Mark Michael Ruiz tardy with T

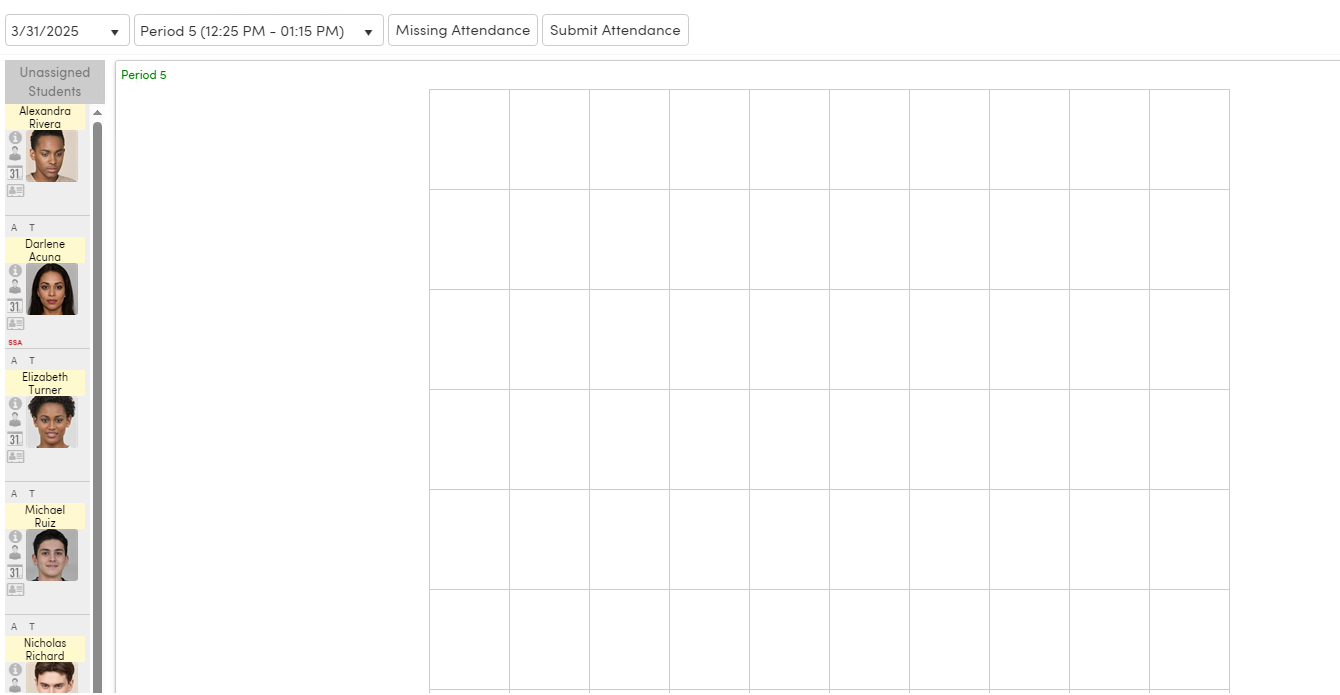click(x=32, y=493)
